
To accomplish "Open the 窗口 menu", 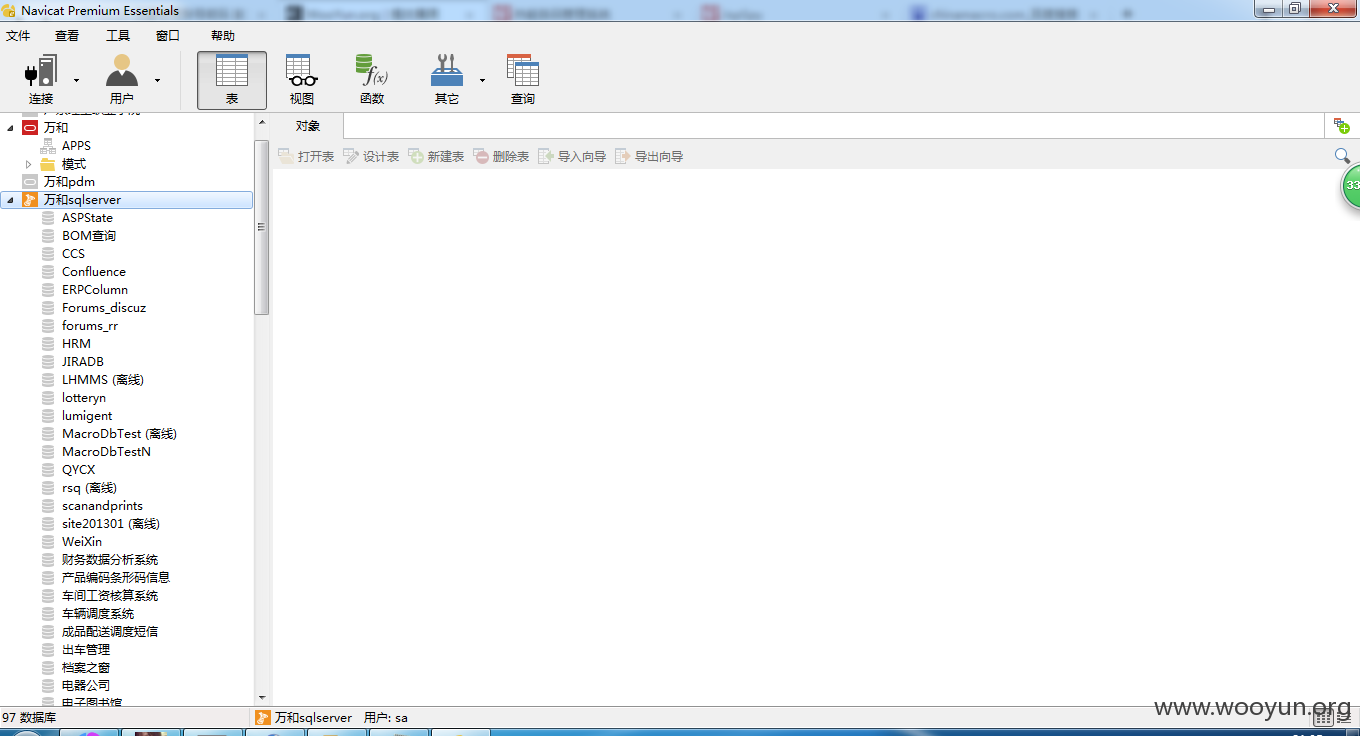I will (168, 36).
